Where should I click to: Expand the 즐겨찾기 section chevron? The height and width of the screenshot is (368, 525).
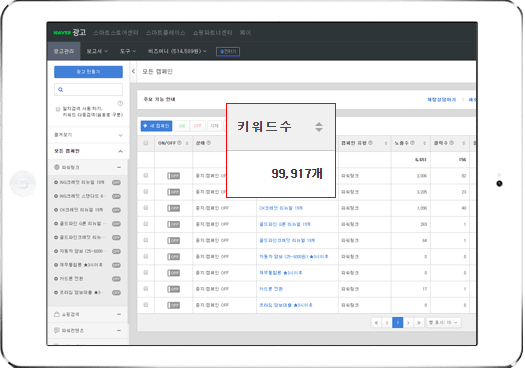point(121,135)
